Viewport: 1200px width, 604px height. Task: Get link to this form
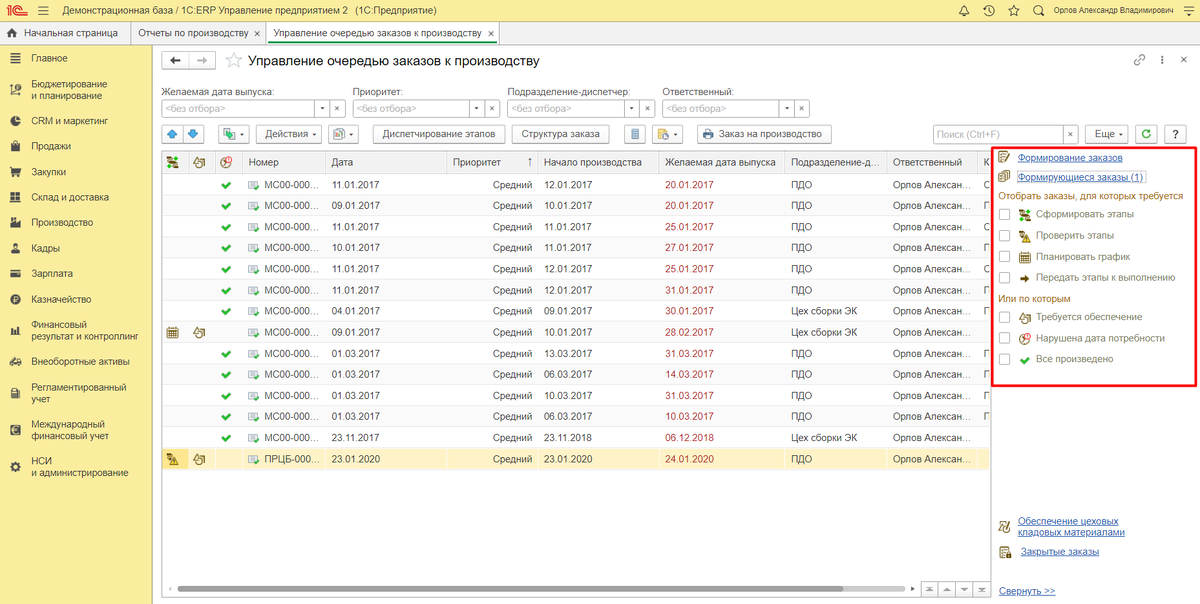(1139, 60)
